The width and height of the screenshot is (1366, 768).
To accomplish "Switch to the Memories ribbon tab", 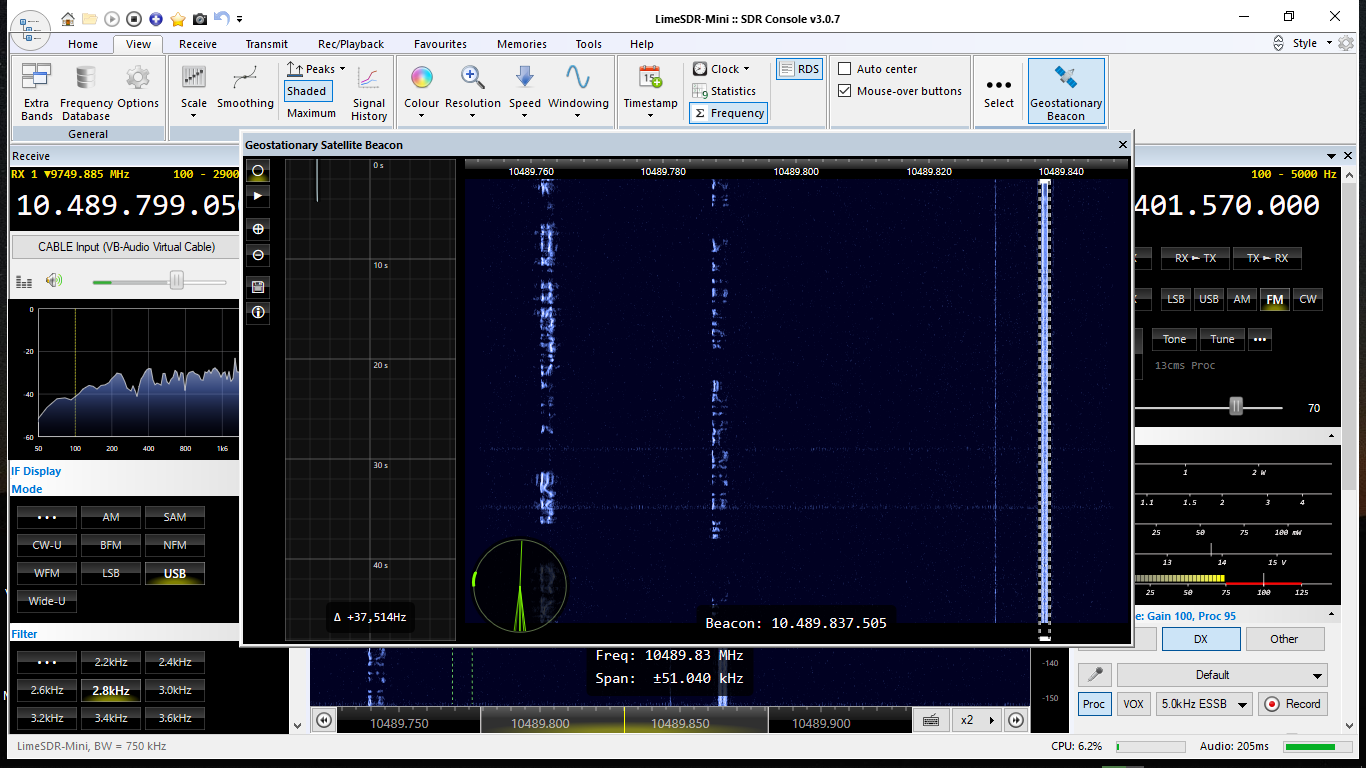I will click(x=522, y=44).
